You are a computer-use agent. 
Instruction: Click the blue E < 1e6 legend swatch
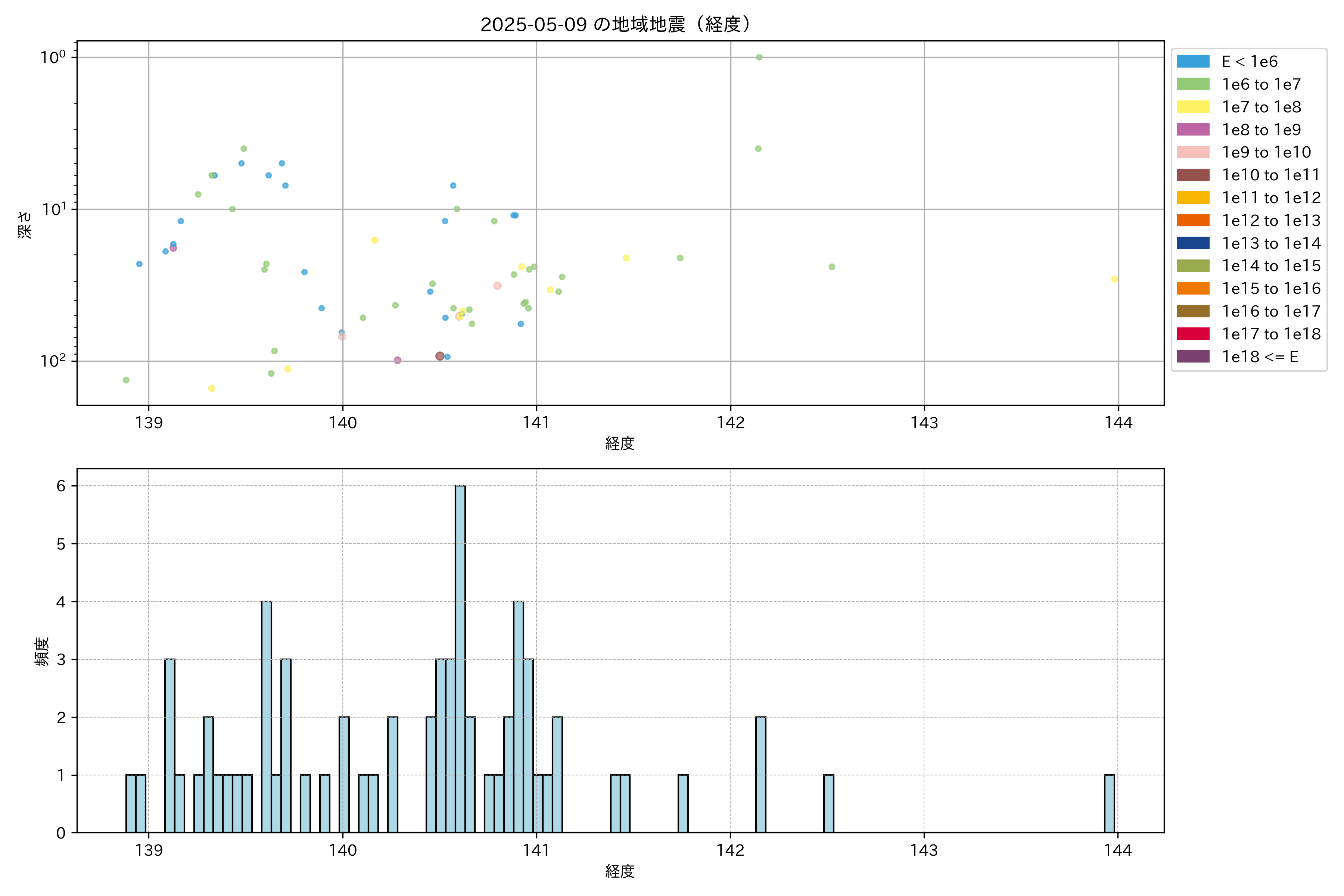tap(1192, 62)
